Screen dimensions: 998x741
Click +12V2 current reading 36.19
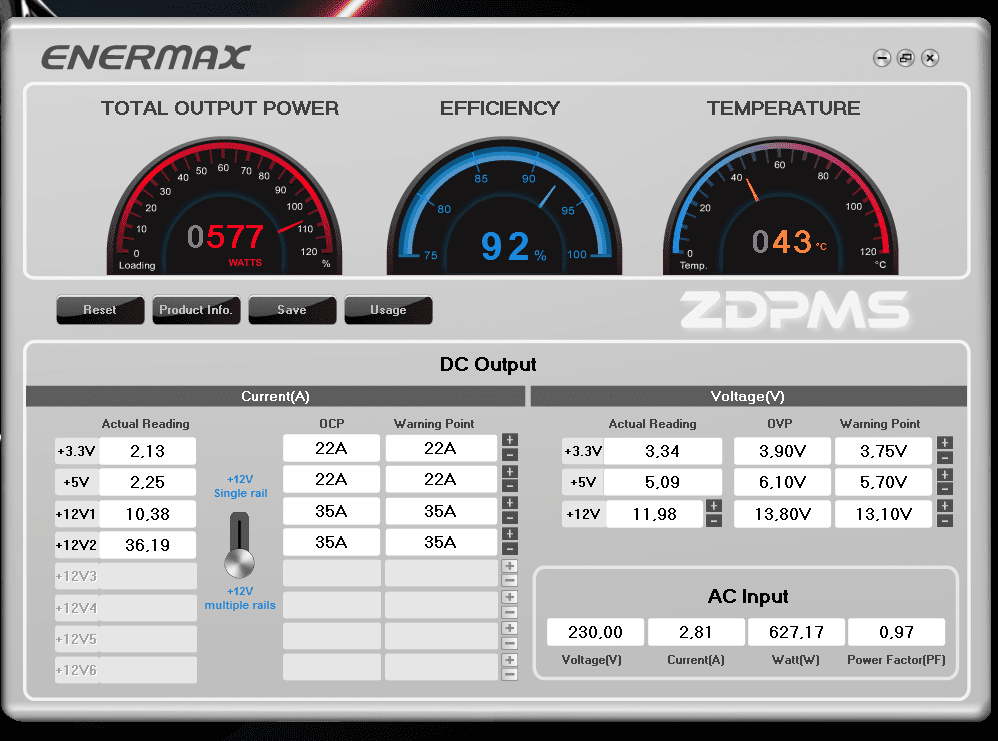[x=148, y=545]
